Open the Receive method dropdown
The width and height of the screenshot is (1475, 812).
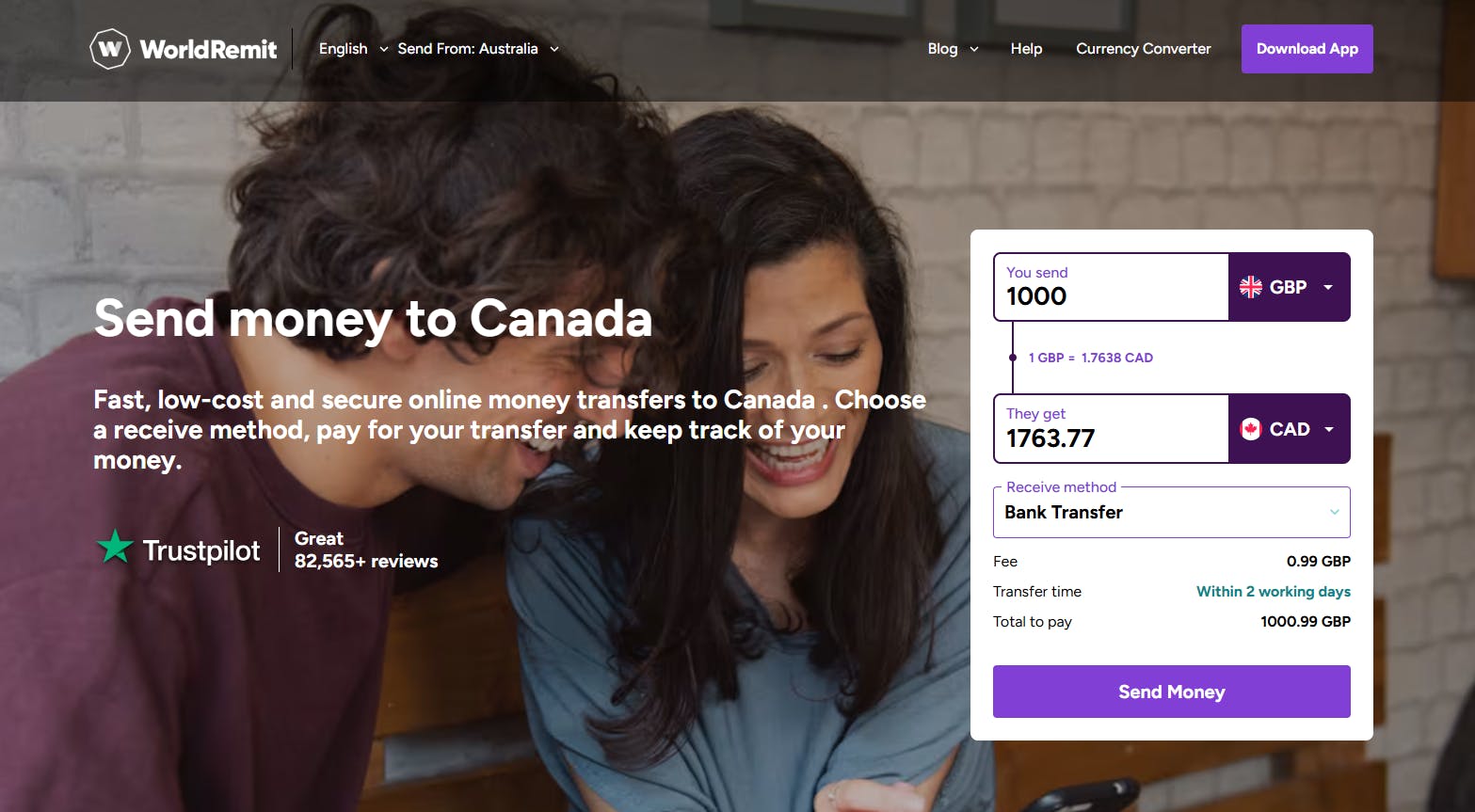tap(1171, 512)
